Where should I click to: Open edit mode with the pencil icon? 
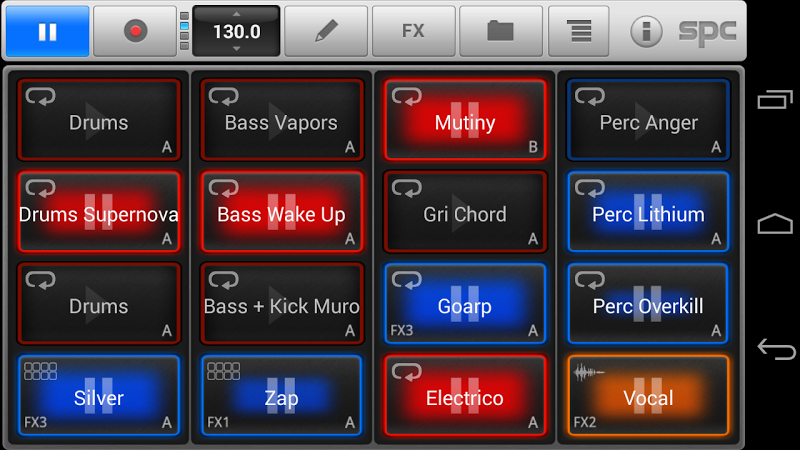coord(326,31)
